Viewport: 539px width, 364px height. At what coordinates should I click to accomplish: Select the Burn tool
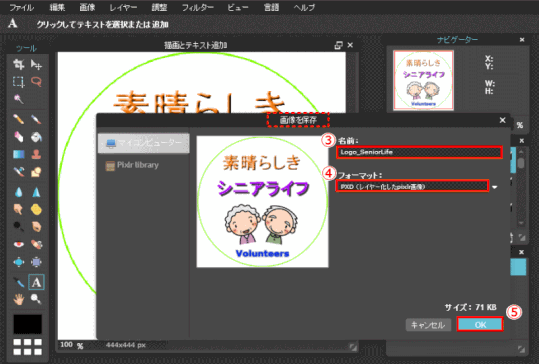[x=36, y=227]
